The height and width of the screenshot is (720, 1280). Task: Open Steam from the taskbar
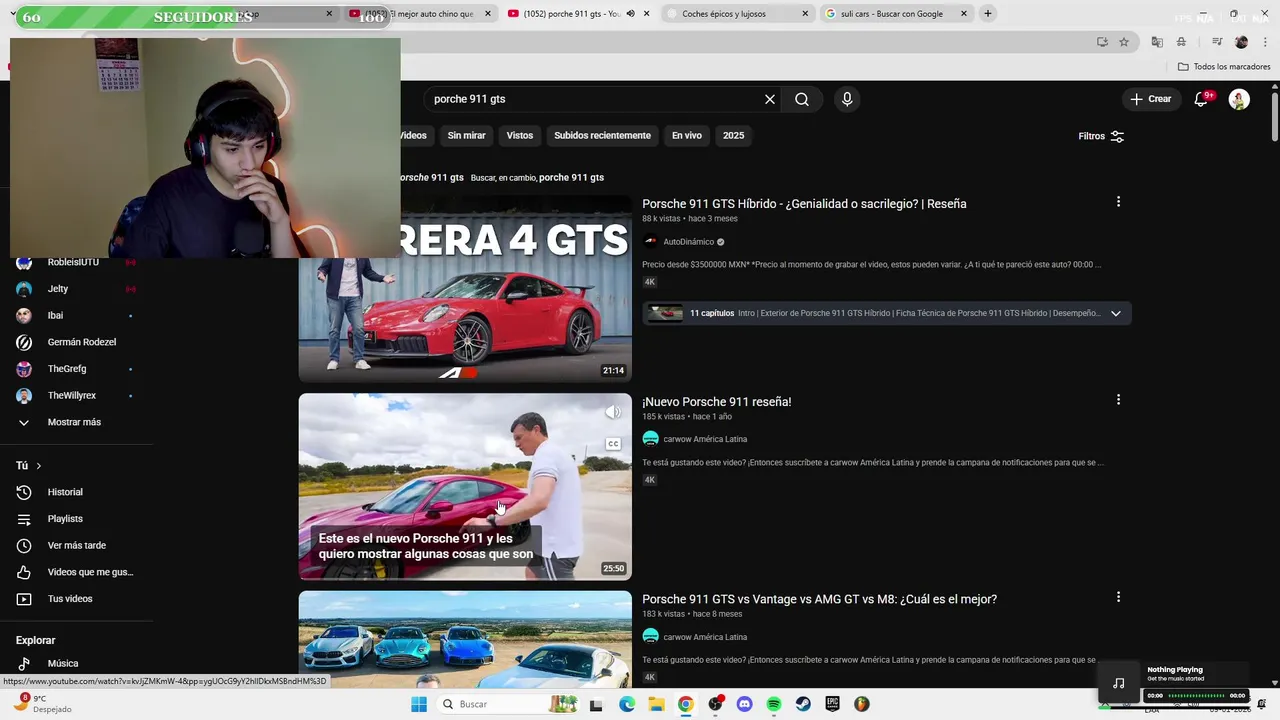tap(803, 704)
